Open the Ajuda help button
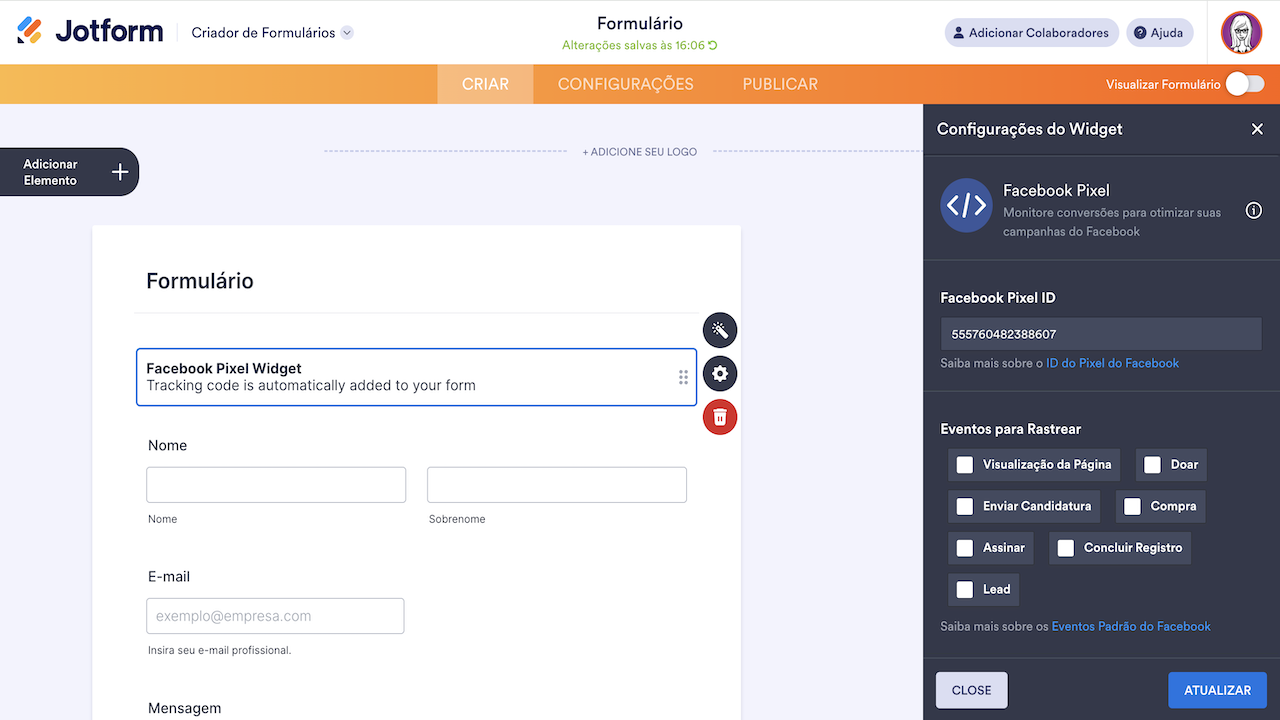 (x=1159, y=33)
